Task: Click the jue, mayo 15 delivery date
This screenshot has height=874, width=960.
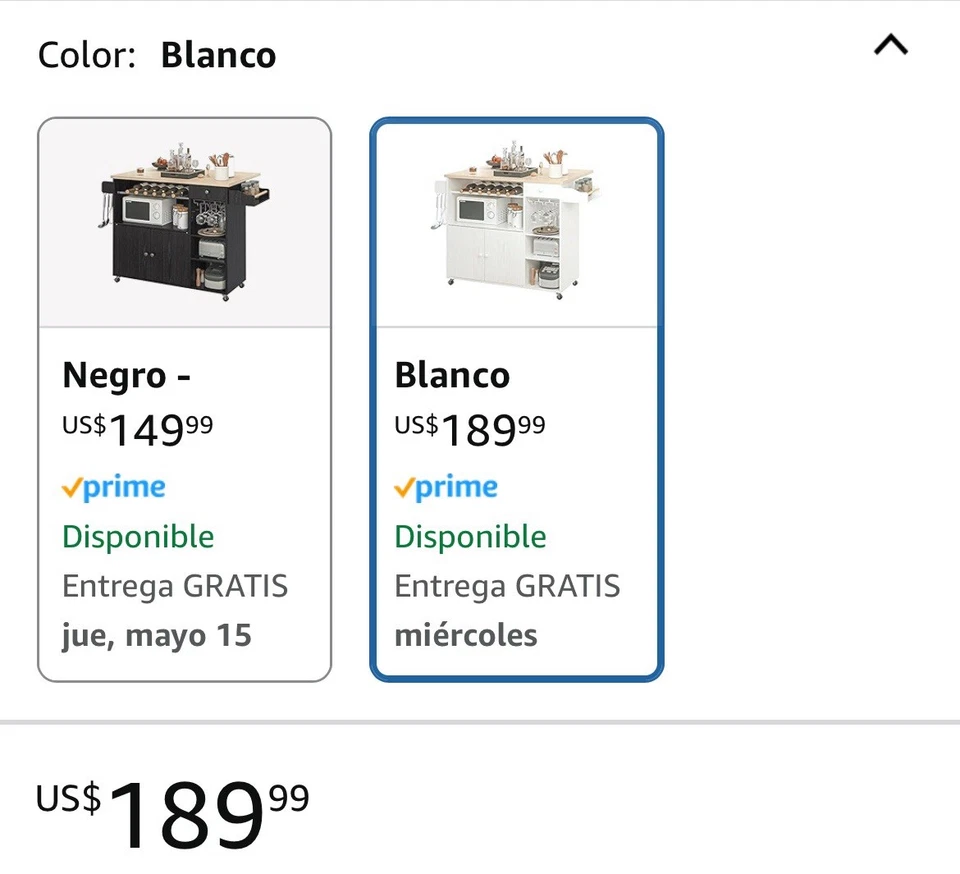Action: pos(157,634)
